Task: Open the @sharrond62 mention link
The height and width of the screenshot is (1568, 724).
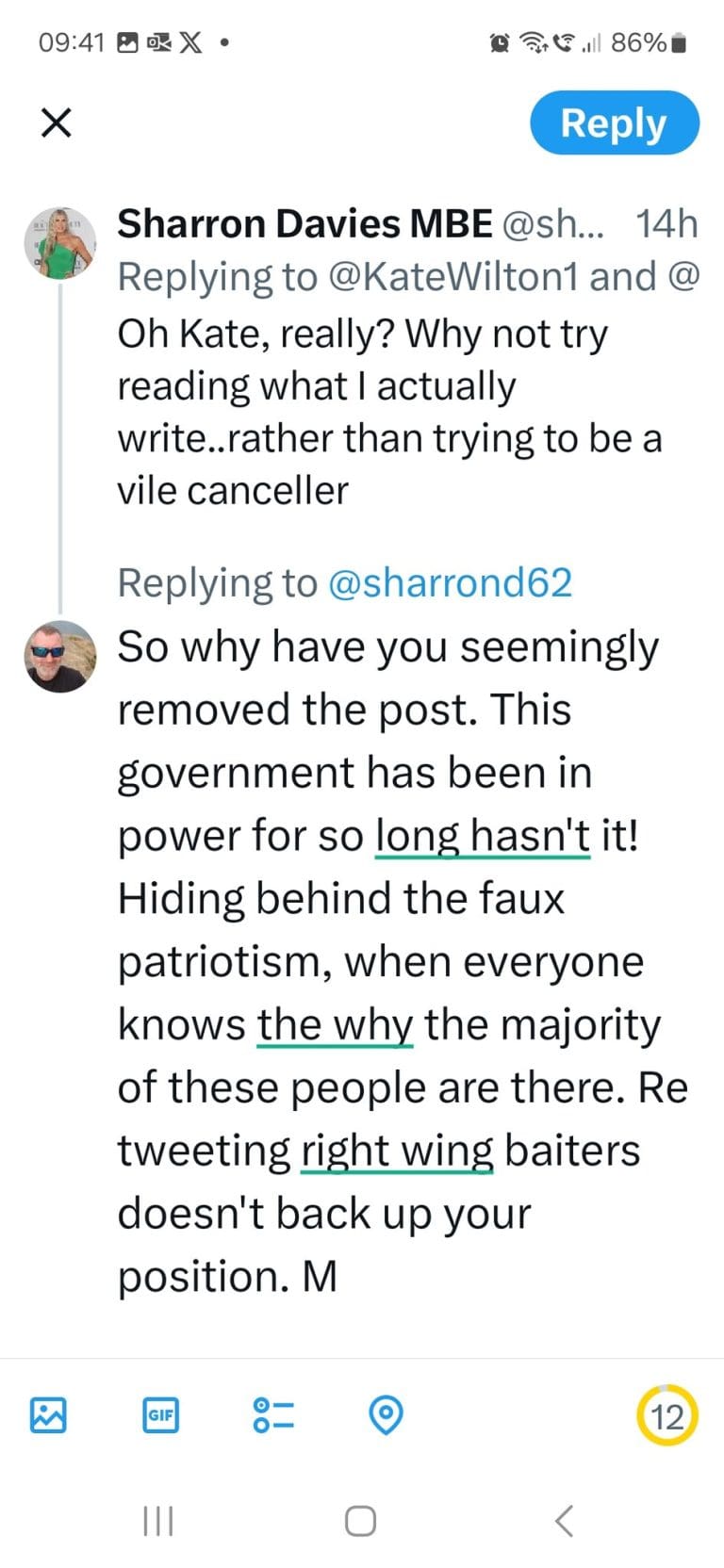Action: click(x=451, y=581)
